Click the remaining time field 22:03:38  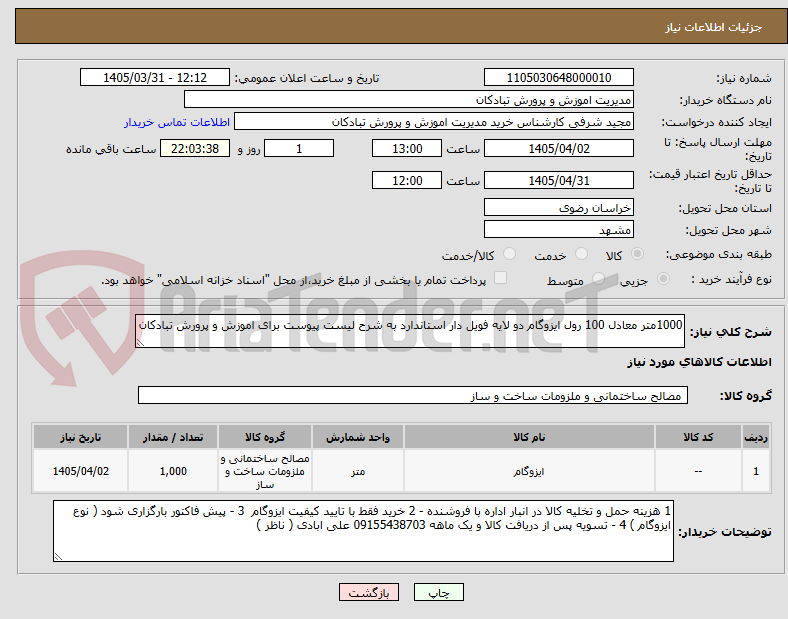pyautogui.click(x=195, y=148)
